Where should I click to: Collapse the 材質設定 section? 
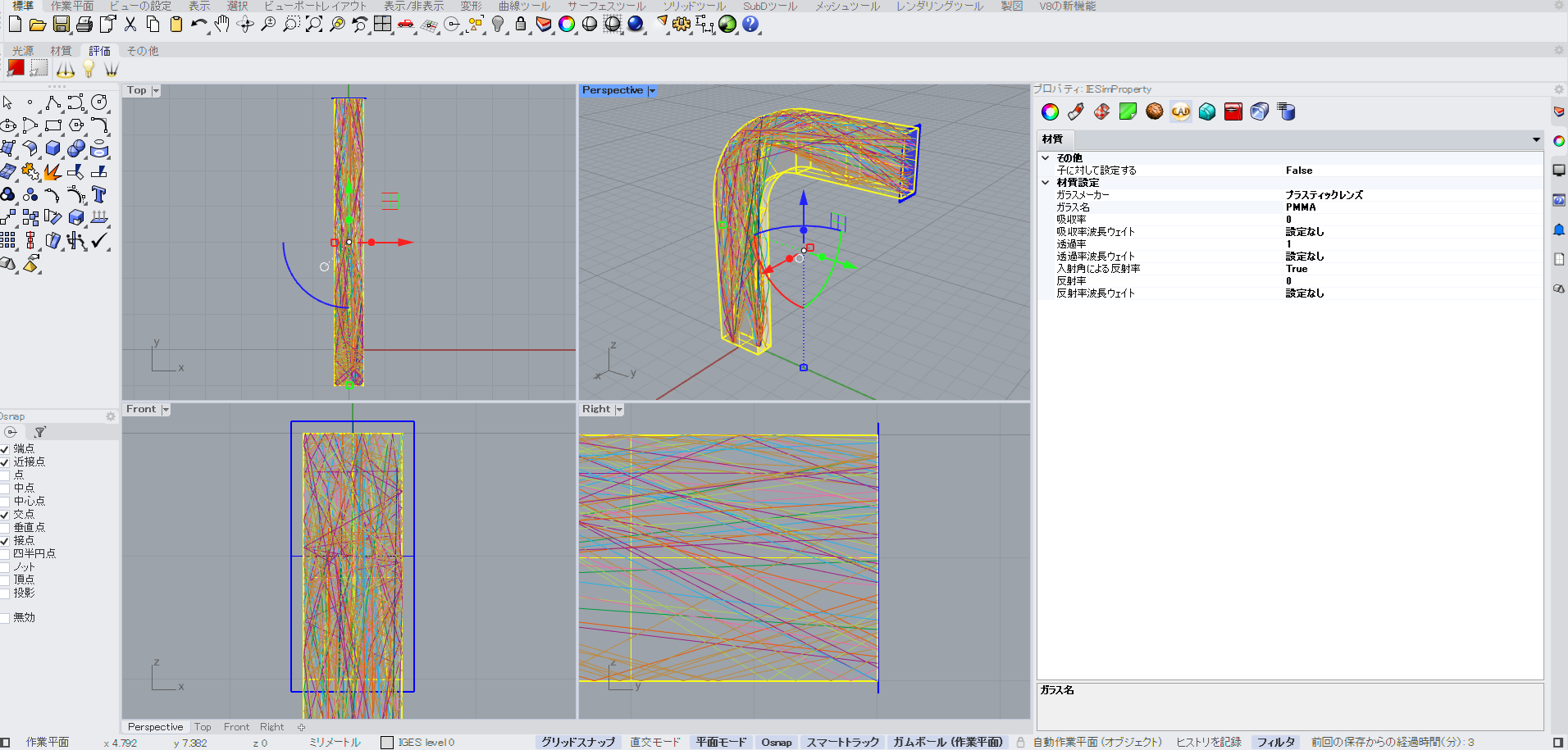pyautogui.click(x=1046, y=182)
